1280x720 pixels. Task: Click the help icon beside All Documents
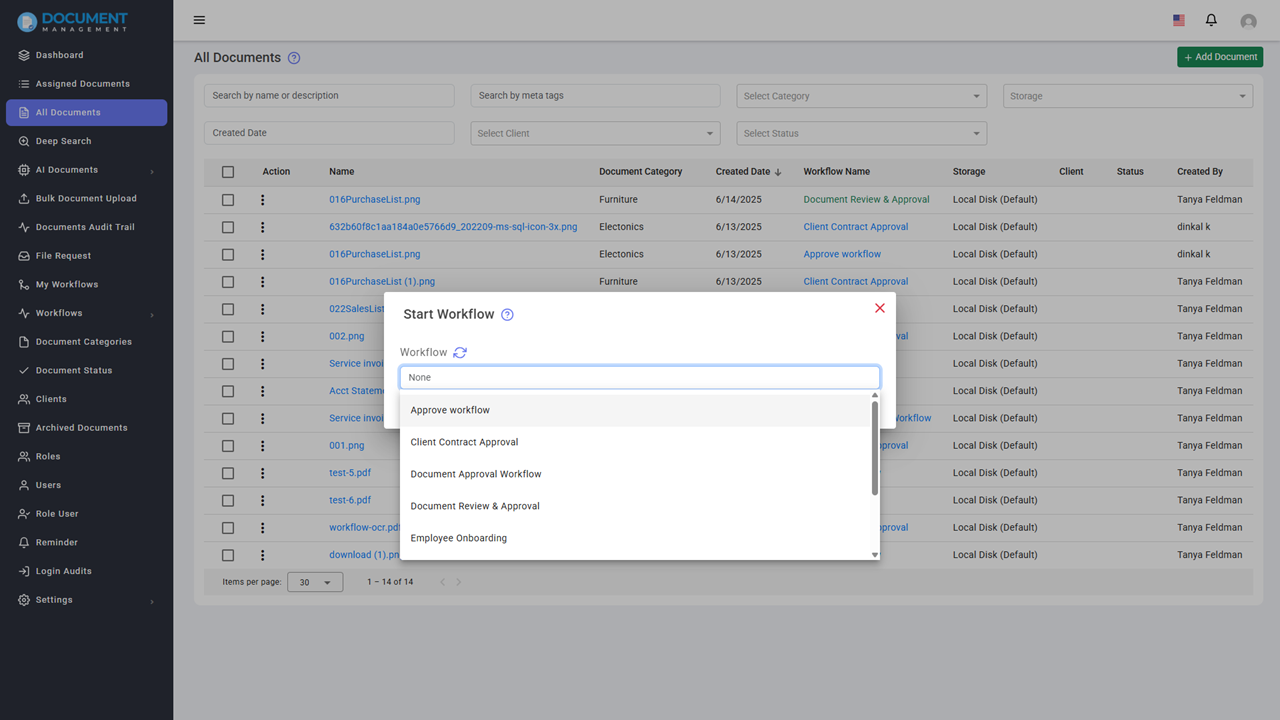pos(294,58)
